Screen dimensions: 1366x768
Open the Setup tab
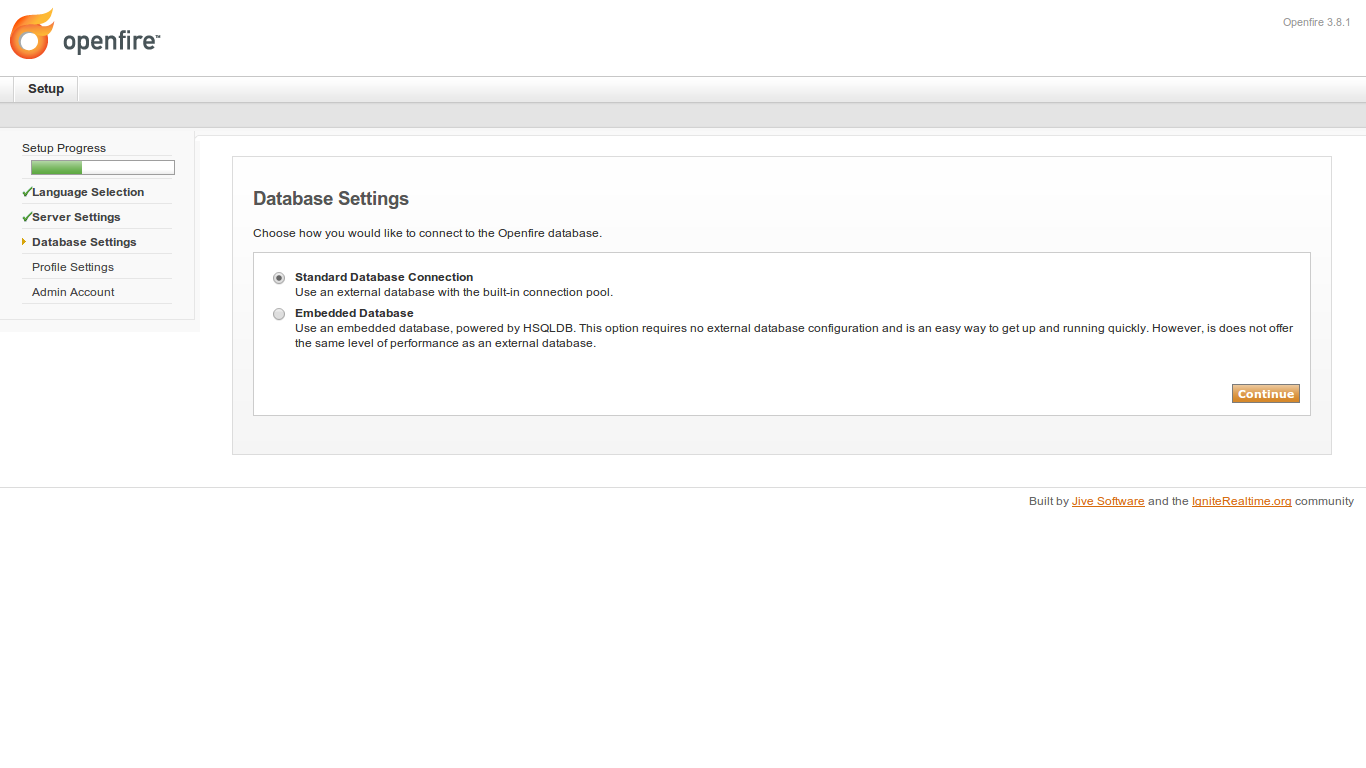point(46,89)
